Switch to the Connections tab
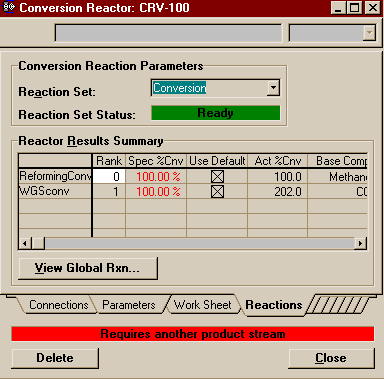The image size is (384, 379). (58, 305)
